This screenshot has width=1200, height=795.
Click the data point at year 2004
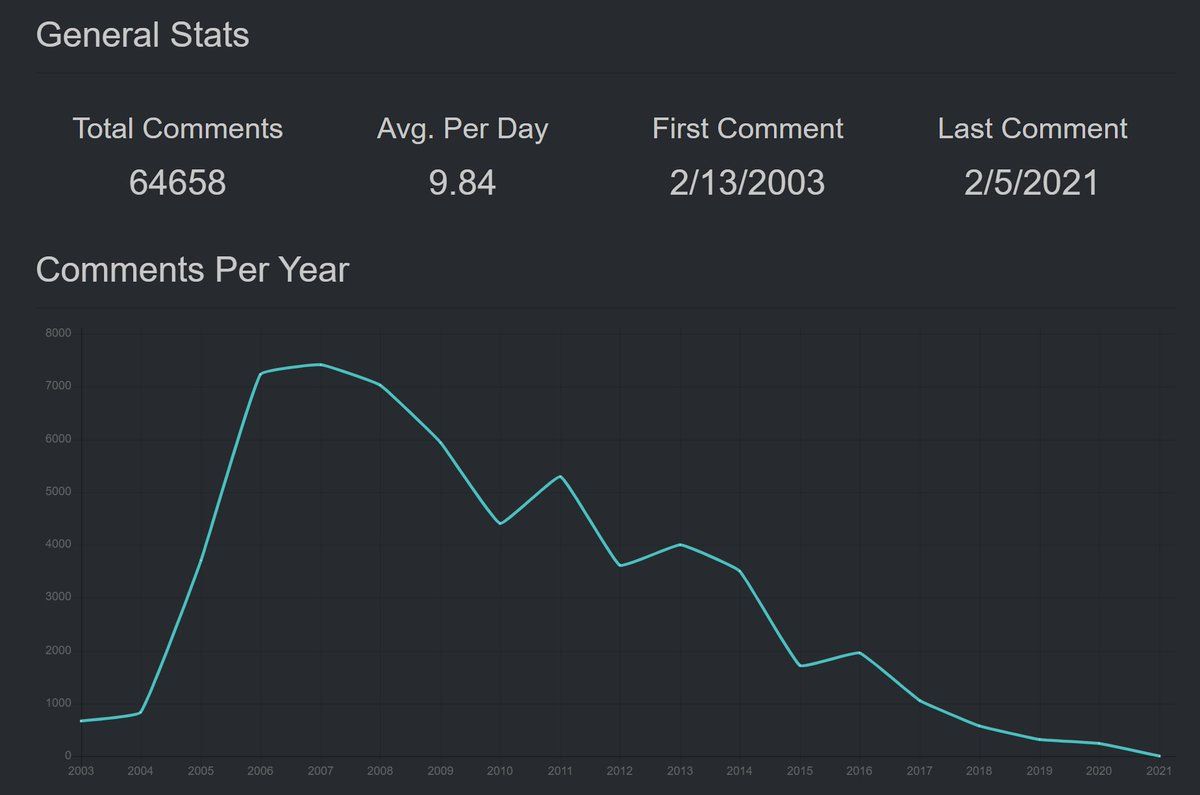[140, 712]
